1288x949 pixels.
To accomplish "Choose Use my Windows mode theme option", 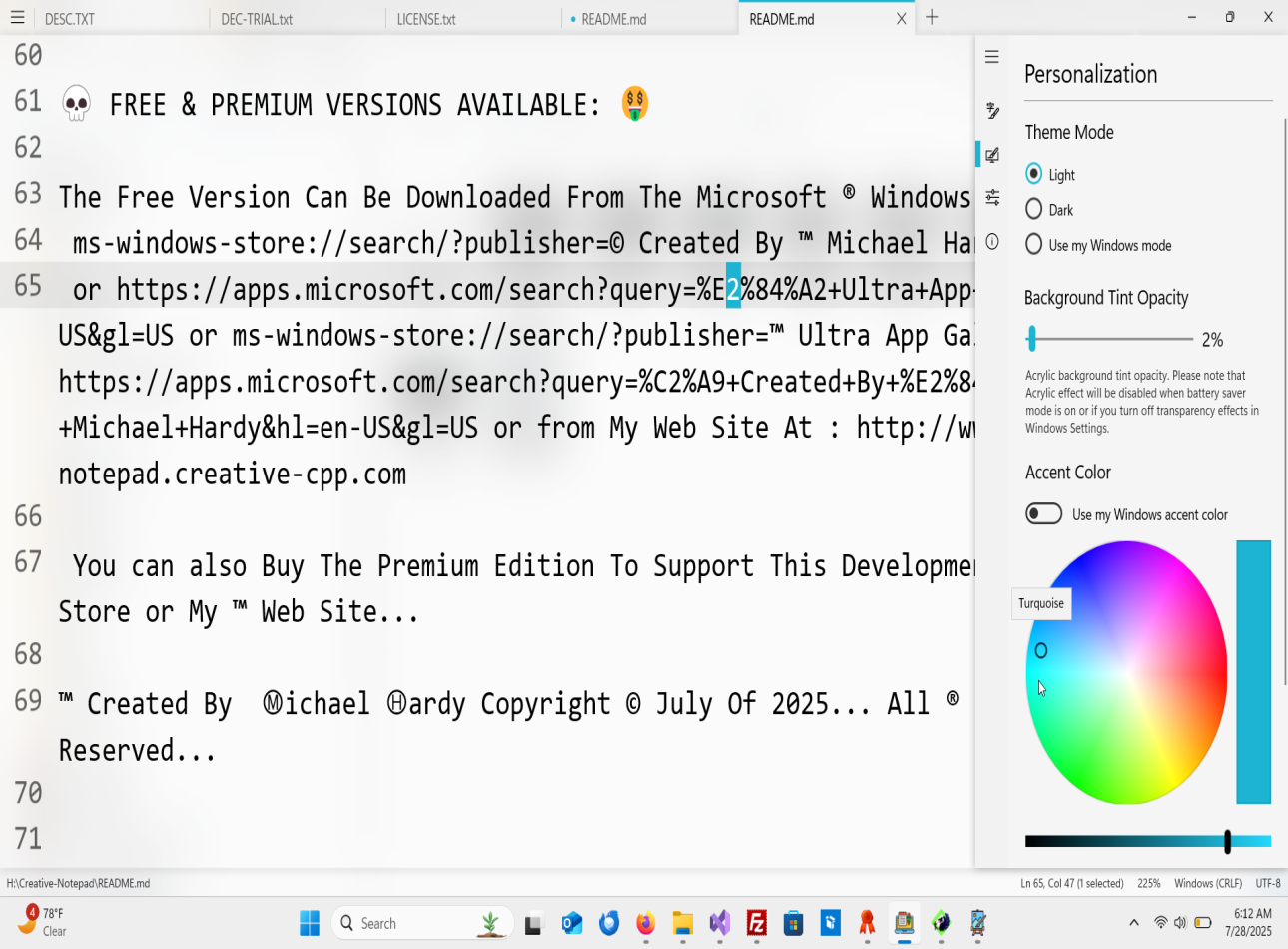I will click(1034, 244).
